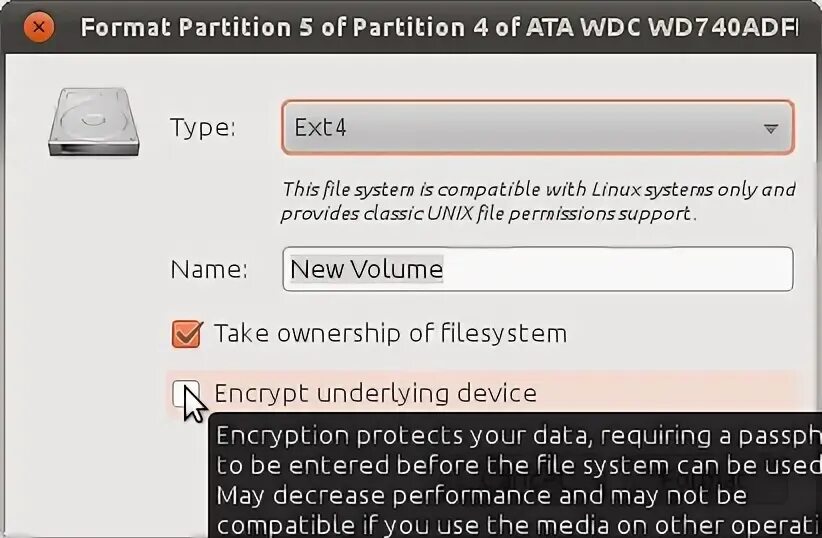Click the "Take ownership of filesystem" label text
Screen dimensions: 822x538
click(x=390, y=333)
